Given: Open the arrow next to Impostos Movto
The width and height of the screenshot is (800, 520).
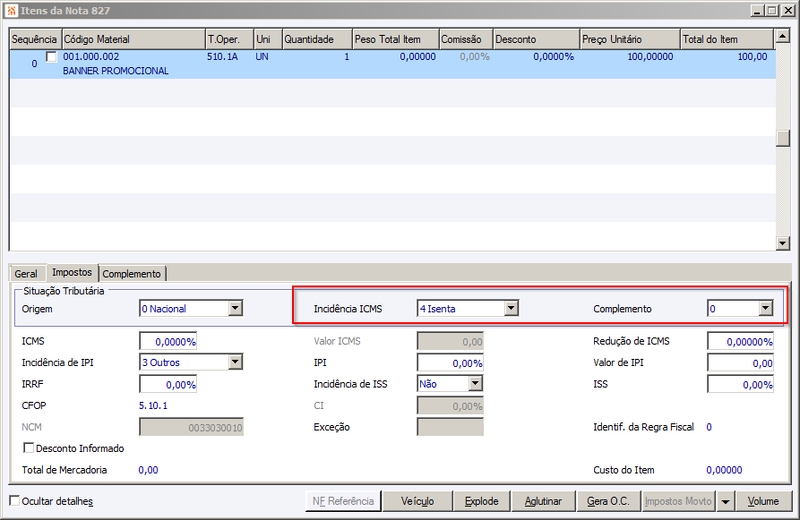Looking at the screenshot, I should (725, 501).
